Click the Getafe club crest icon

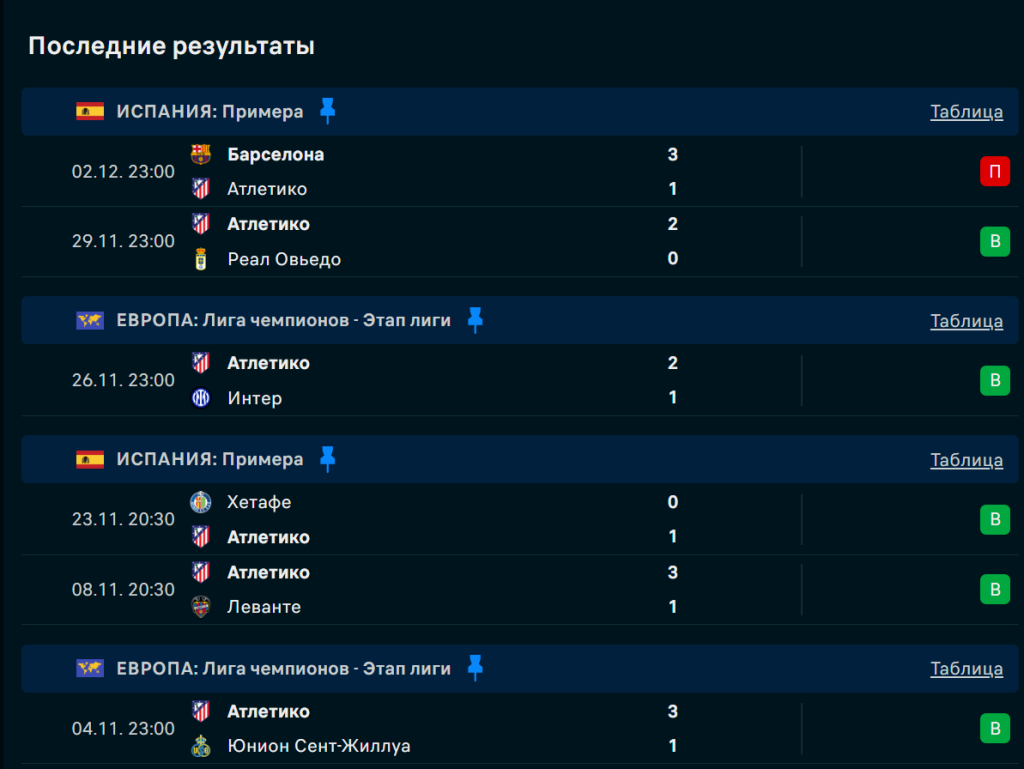pos(201,502)
